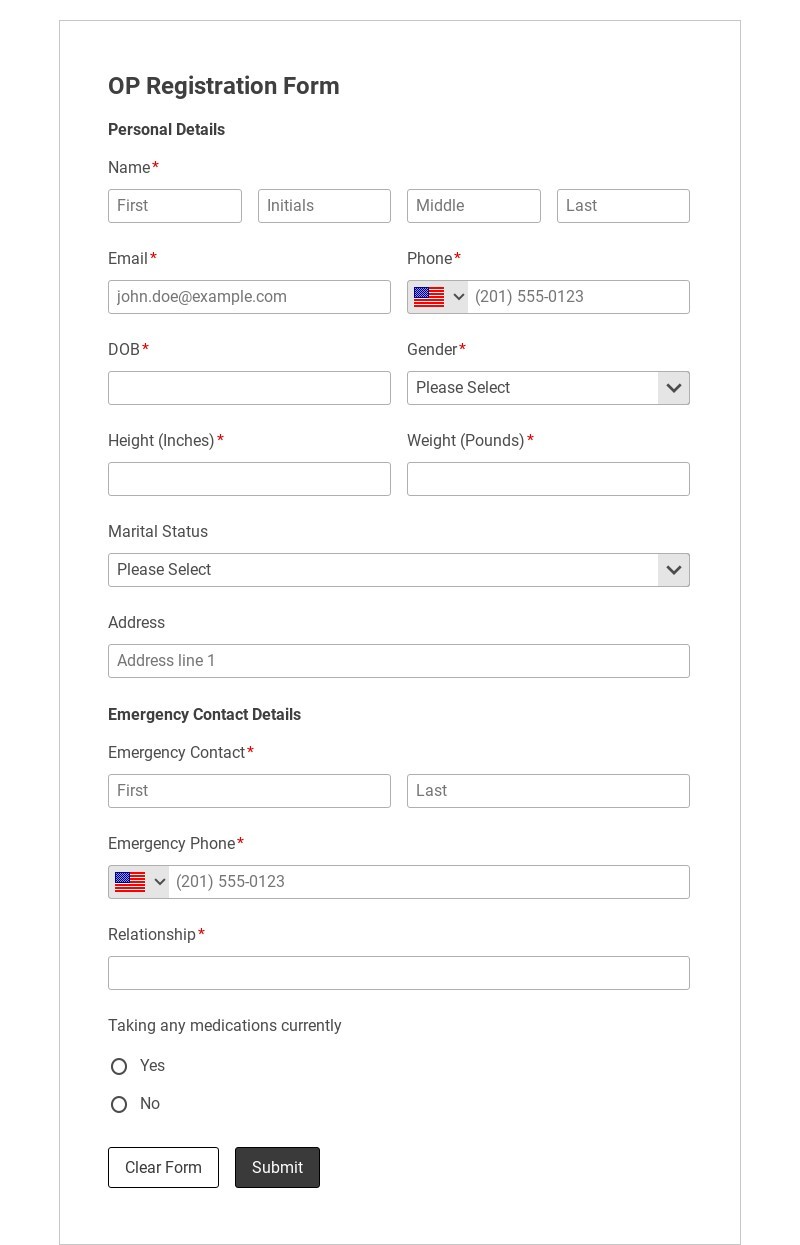Focus the First name field

[175, 206]
